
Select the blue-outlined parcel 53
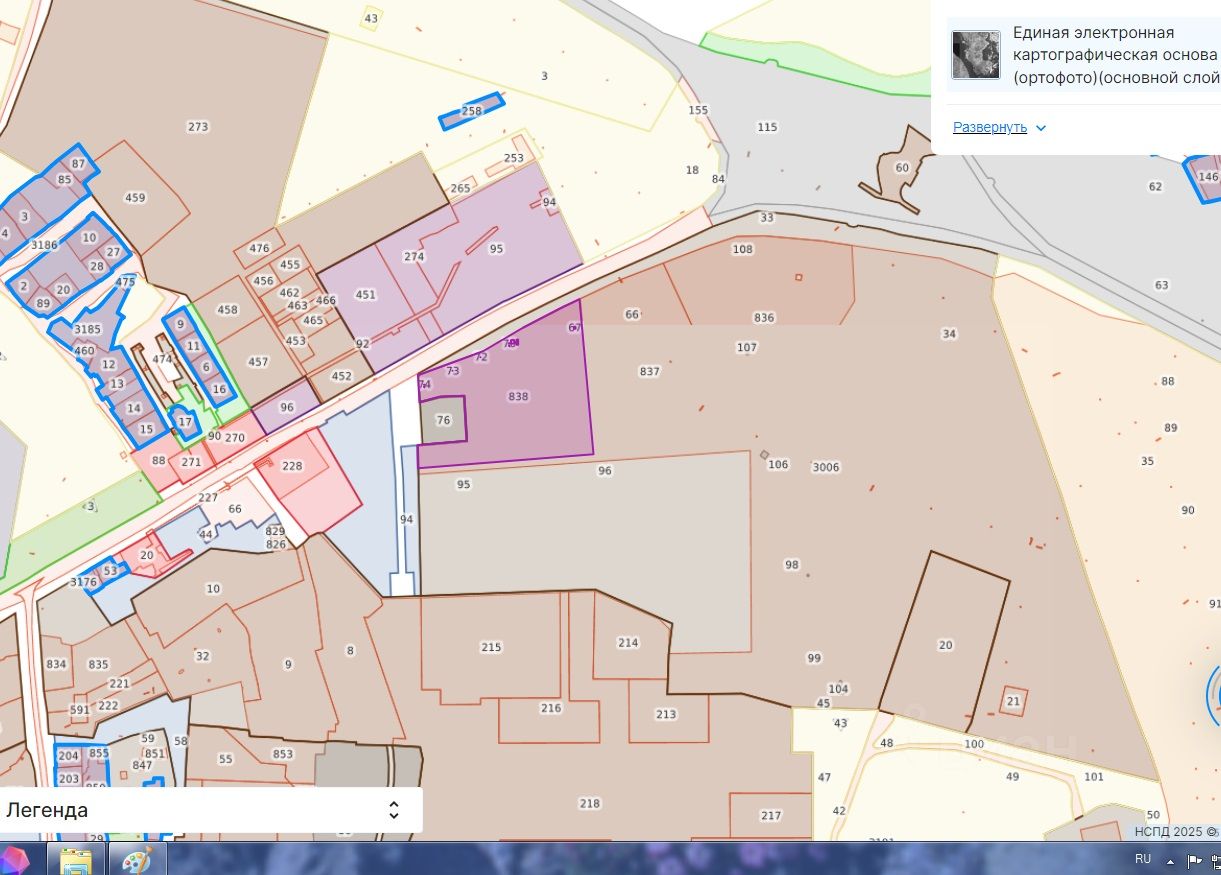coord(110,571)
